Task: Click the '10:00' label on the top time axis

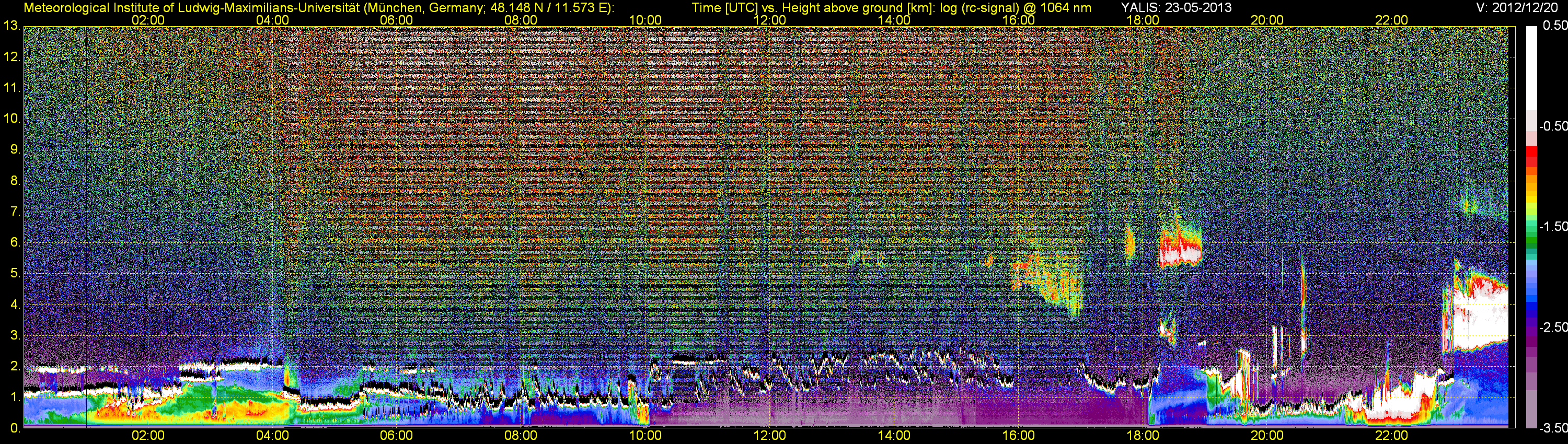Action: (x=645, y=20)
